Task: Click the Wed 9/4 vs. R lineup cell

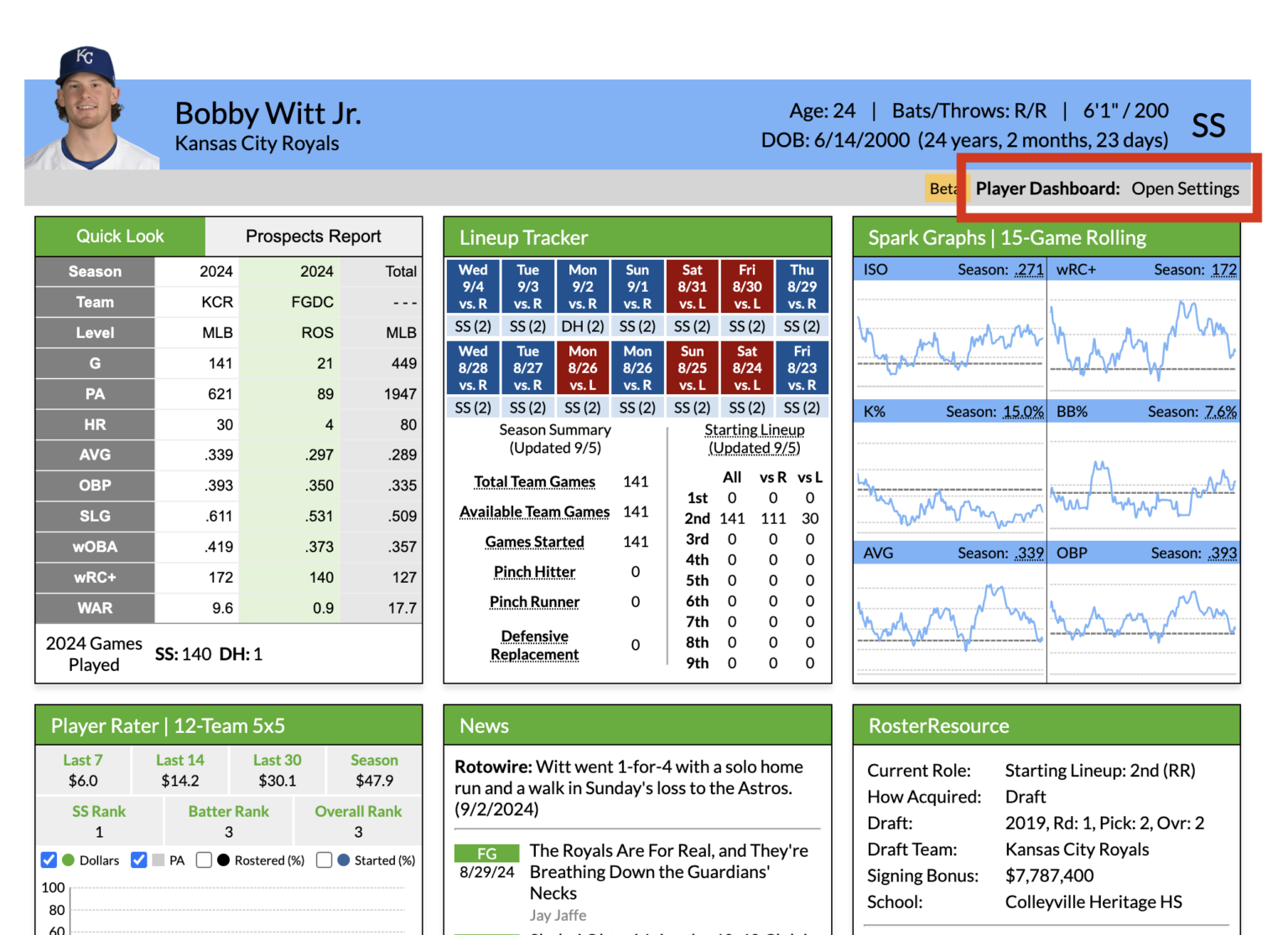Action: click(x=472, y=286)
